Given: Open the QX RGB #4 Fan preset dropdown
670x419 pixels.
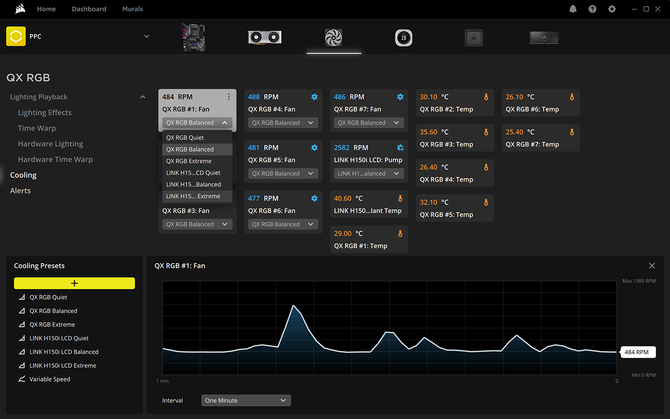Looking at the screenshot, I should (x=283, y=123).
